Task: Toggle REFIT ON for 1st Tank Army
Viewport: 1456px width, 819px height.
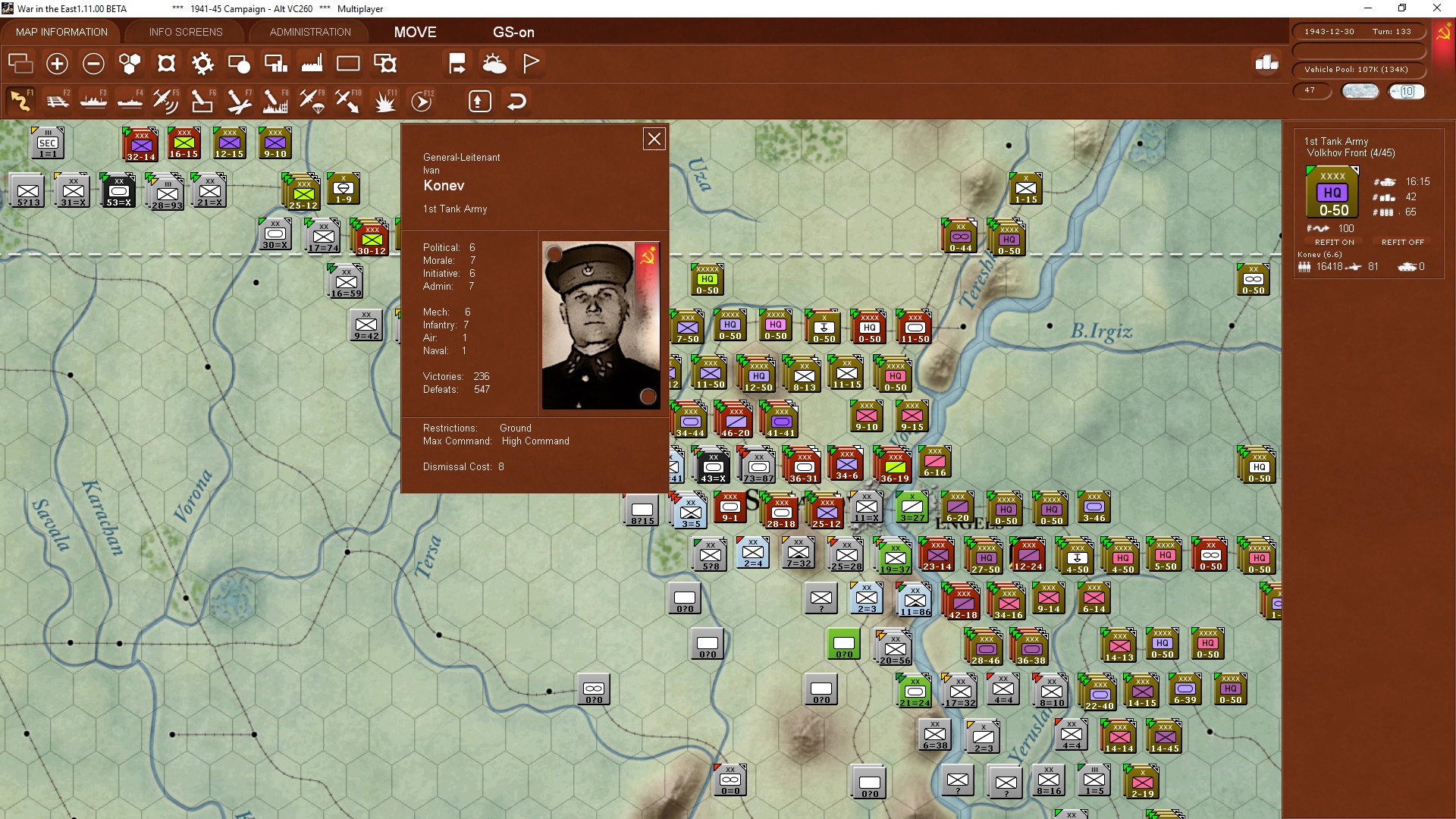Action: [x=1334, y=242]
